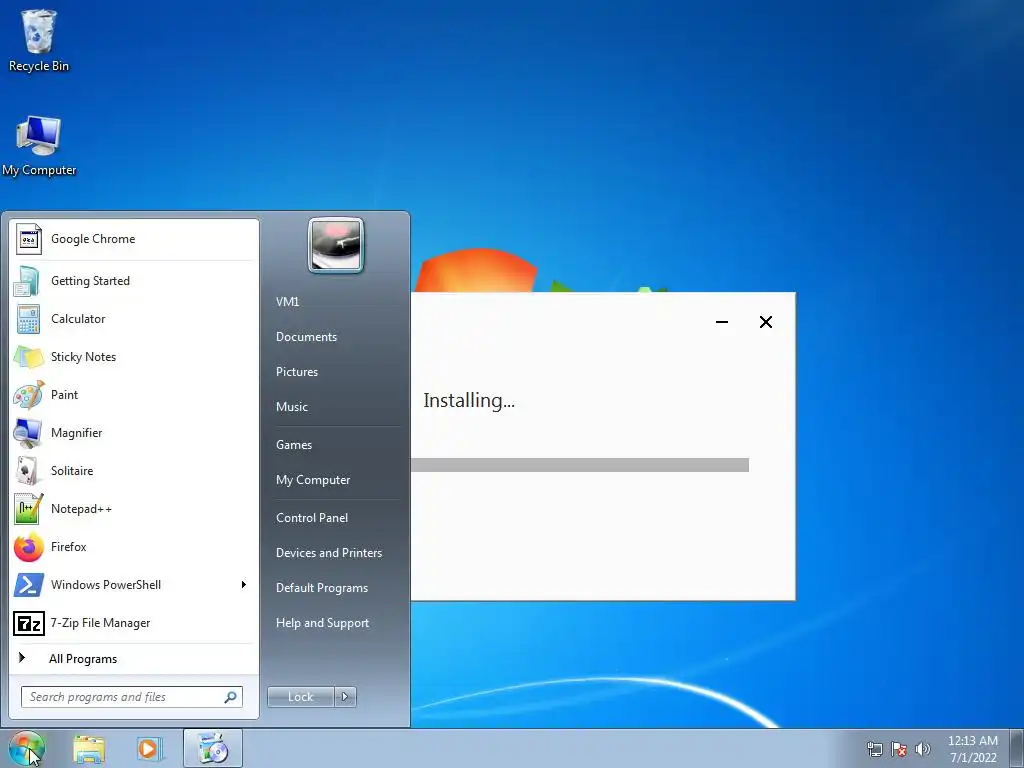
Task: Open Solitaire cards icon
Action: click(28, 470)
